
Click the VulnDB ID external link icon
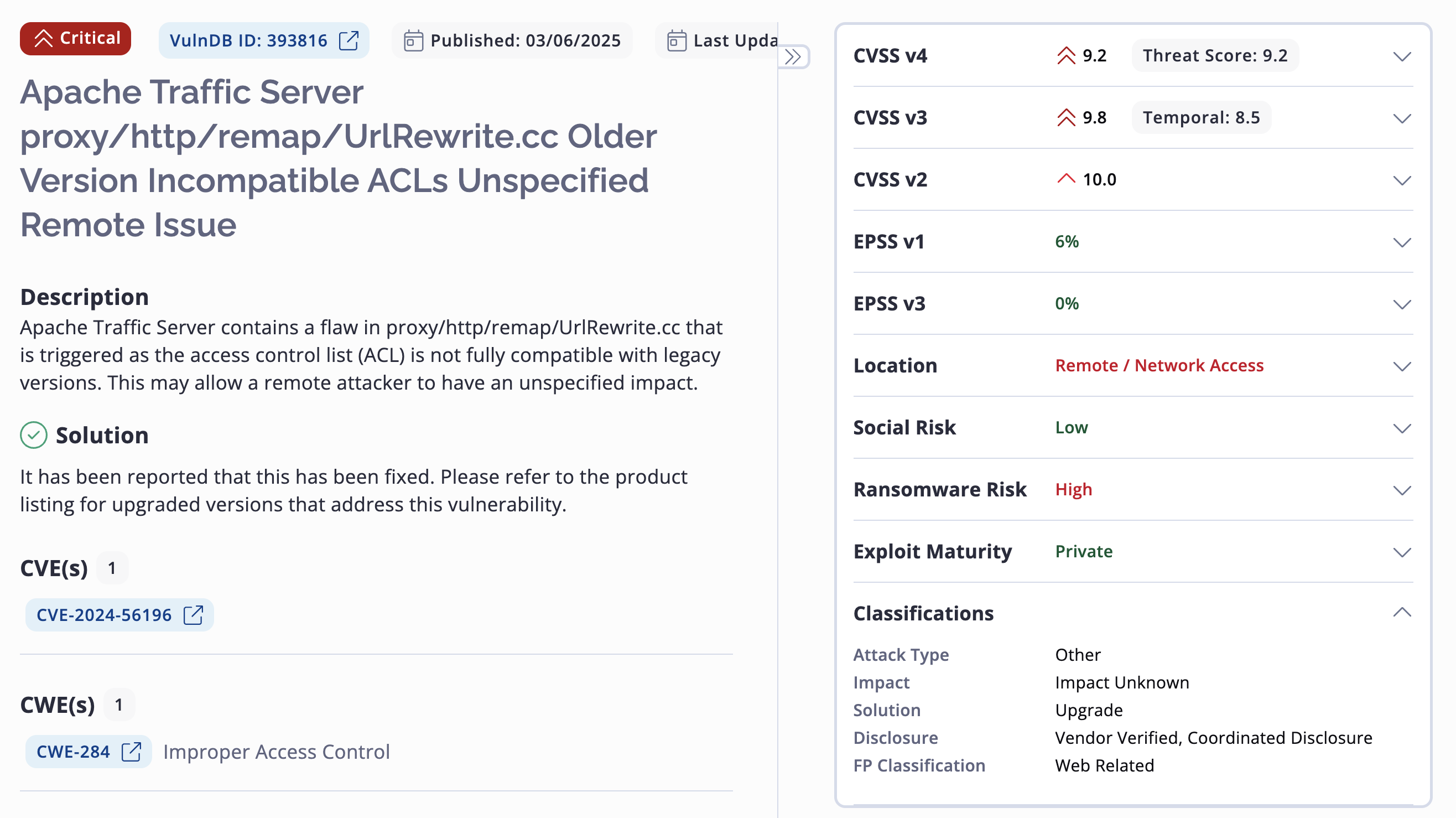[x=349, y=41]
